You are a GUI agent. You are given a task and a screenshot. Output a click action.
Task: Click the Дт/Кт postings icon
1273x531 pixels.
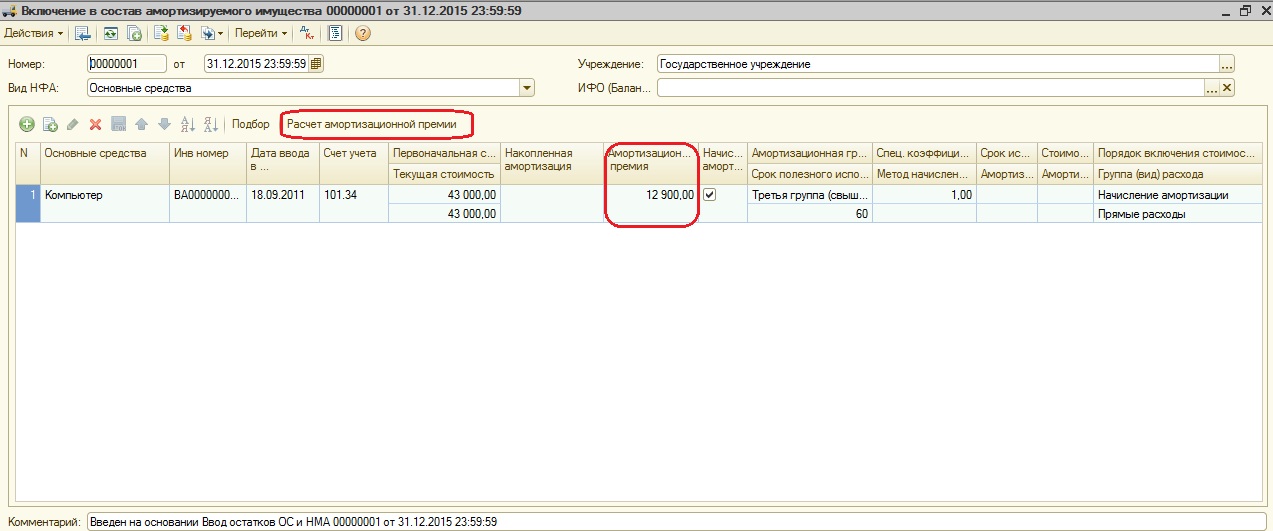[x=309, y=33]
